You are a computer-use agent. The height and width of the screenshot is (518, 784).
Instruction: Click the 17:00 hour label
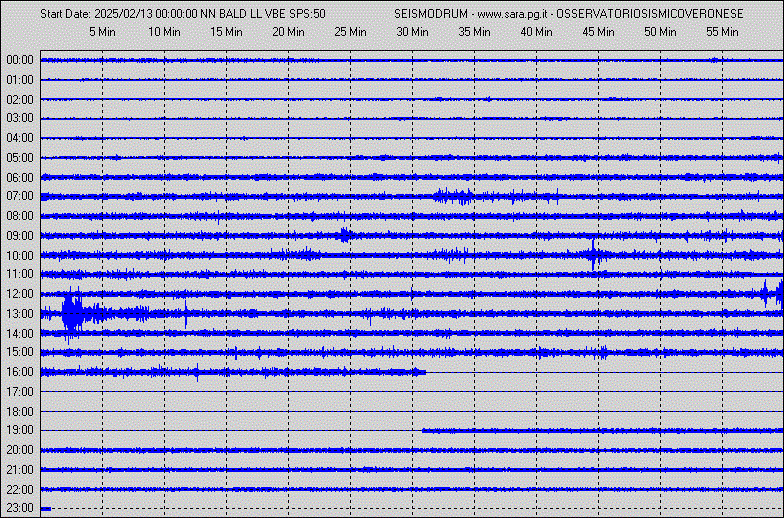pos(20,392)
